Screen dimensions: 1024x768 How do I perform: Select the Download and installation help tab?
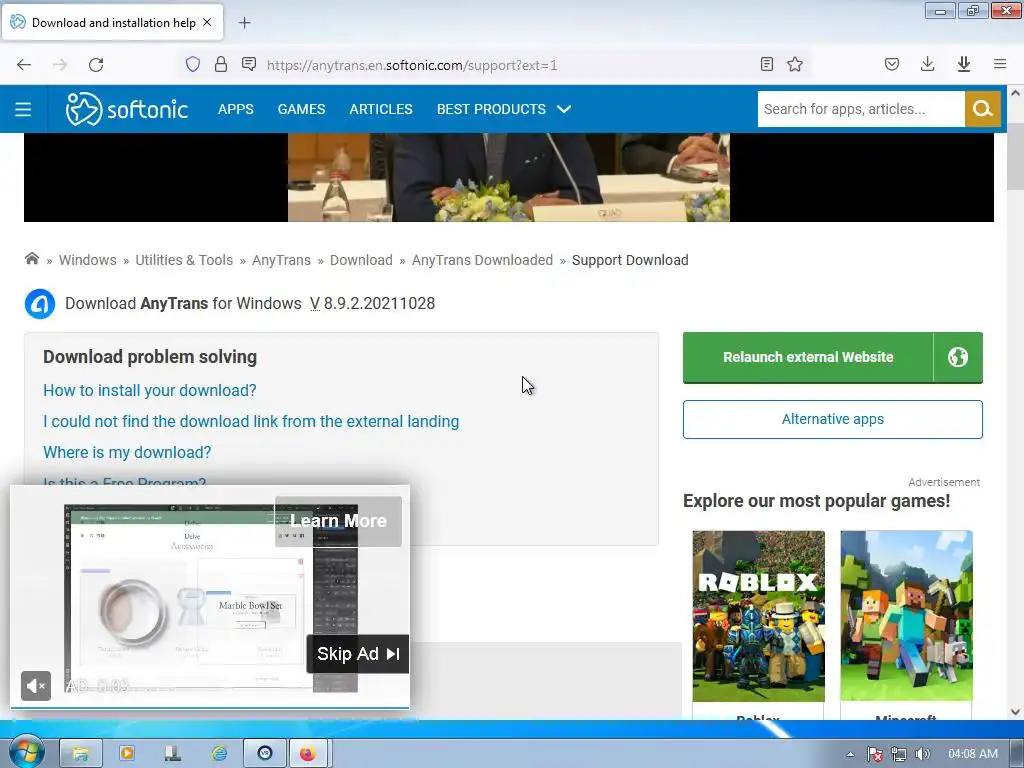[113, 23]
